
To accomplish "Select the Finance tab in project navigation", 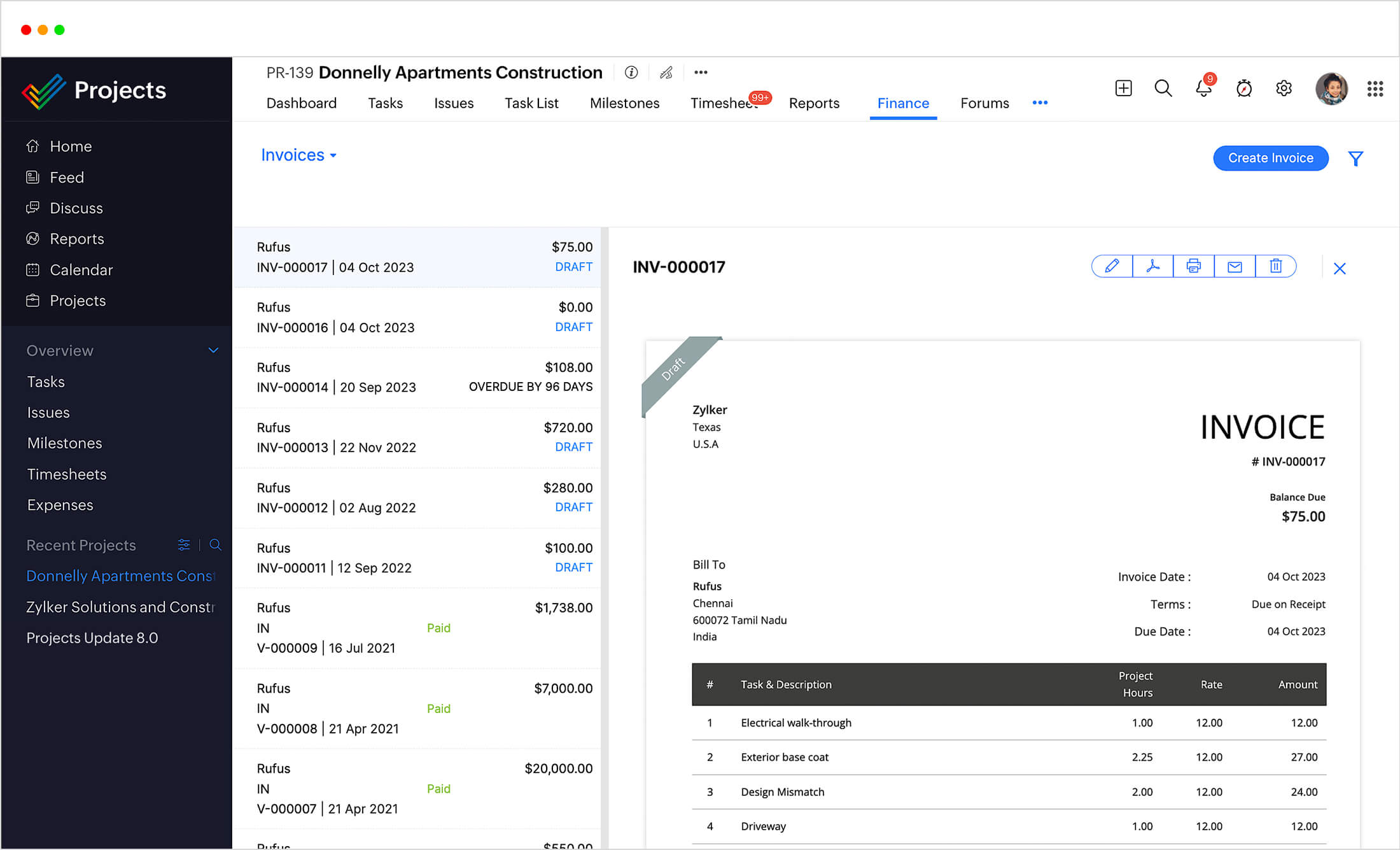I will click(902, 103).
